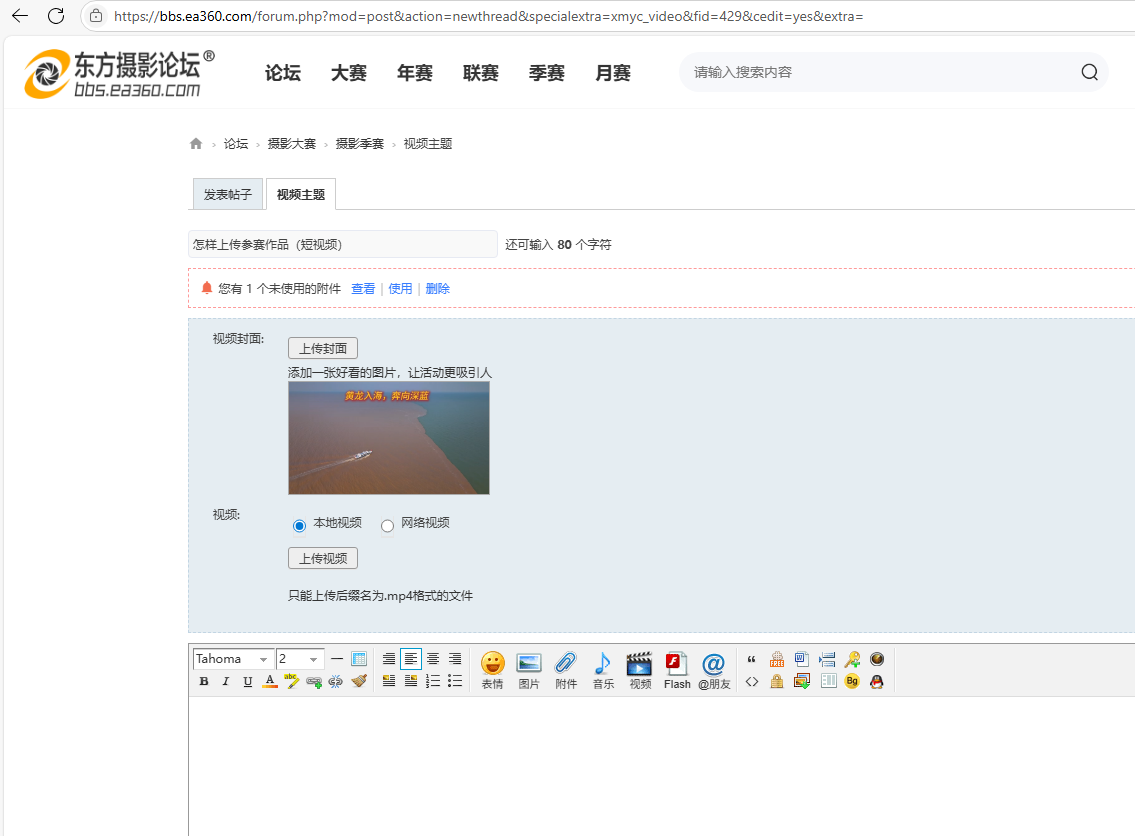
Task: Align text right in the editor
Action: [x=455, y=659]
